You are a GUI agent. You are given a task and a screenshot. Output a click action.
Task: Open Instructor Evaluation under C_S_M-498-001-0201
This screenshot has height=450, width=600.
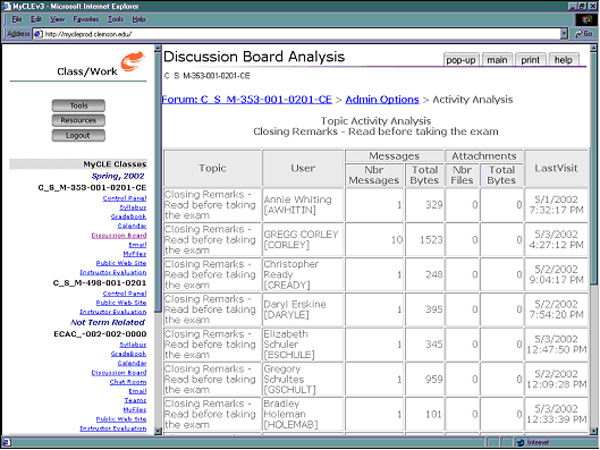click(x=113, y=312)
